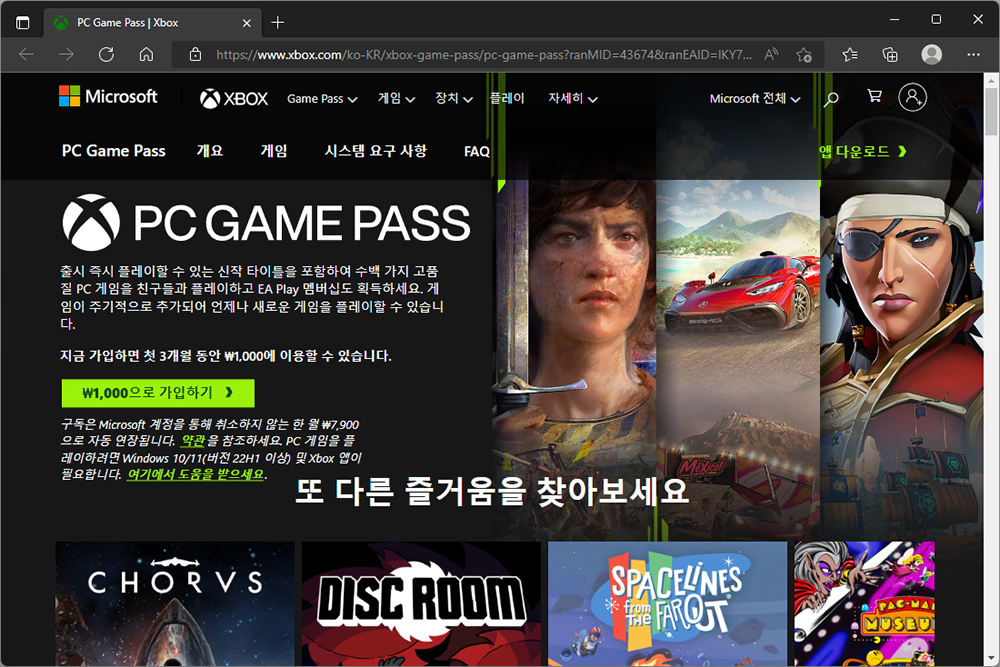This screenshot has width=1000, height=667.
Task: Close the PC Game Pass browser tab
Action: [247, 23]
